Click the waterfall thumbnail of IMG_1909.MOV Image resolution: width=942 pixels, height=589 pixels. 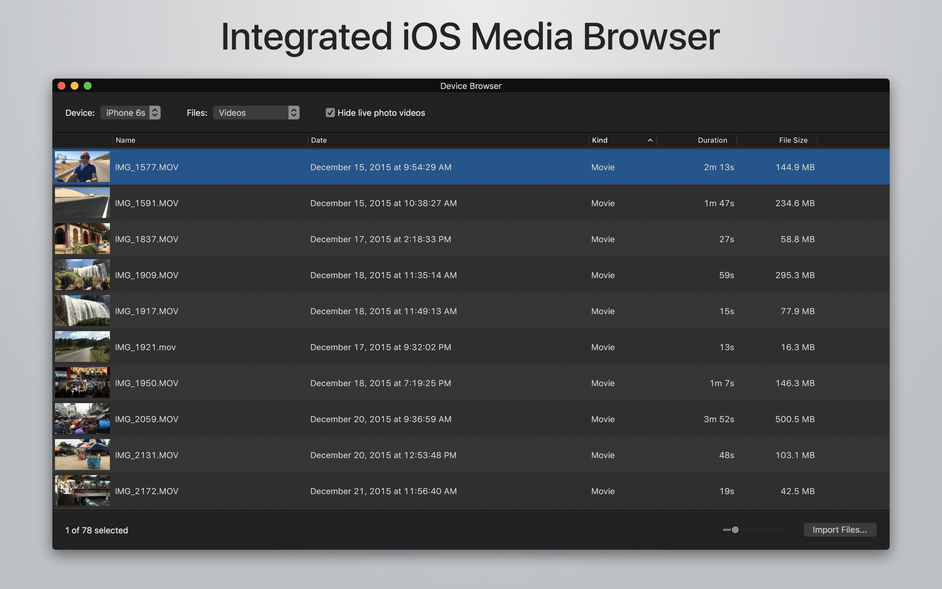82,274
